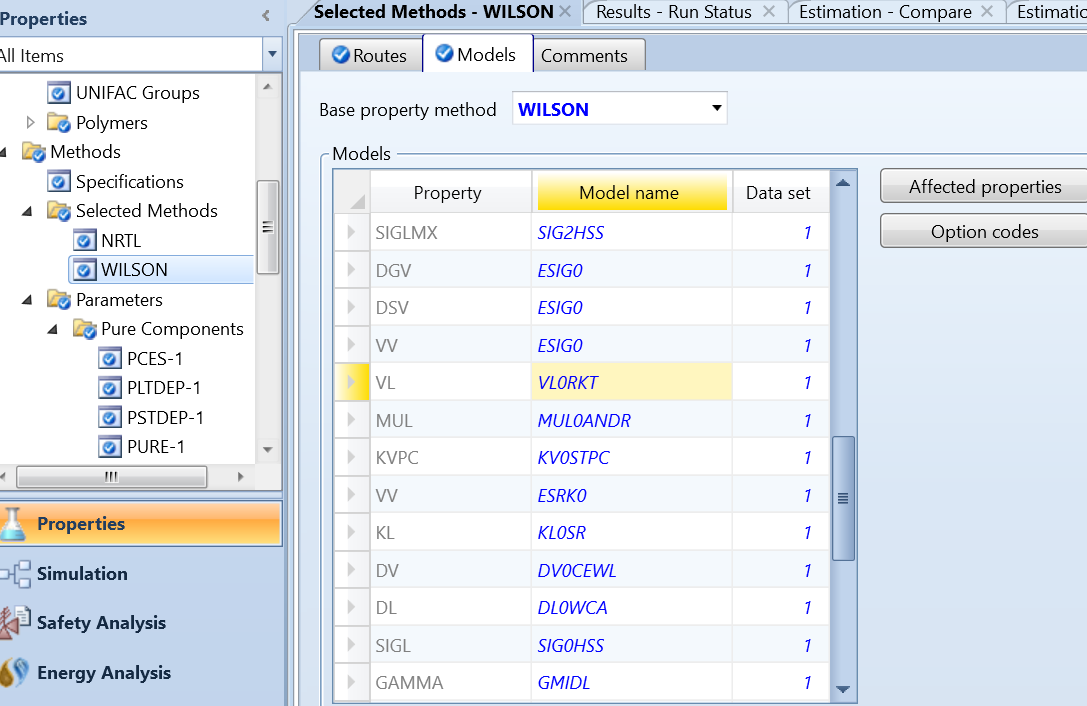The height and width of the screenshot is (706, 1087).
Task: Click the Models table scroll down arrow
Action: pos(843,689)
